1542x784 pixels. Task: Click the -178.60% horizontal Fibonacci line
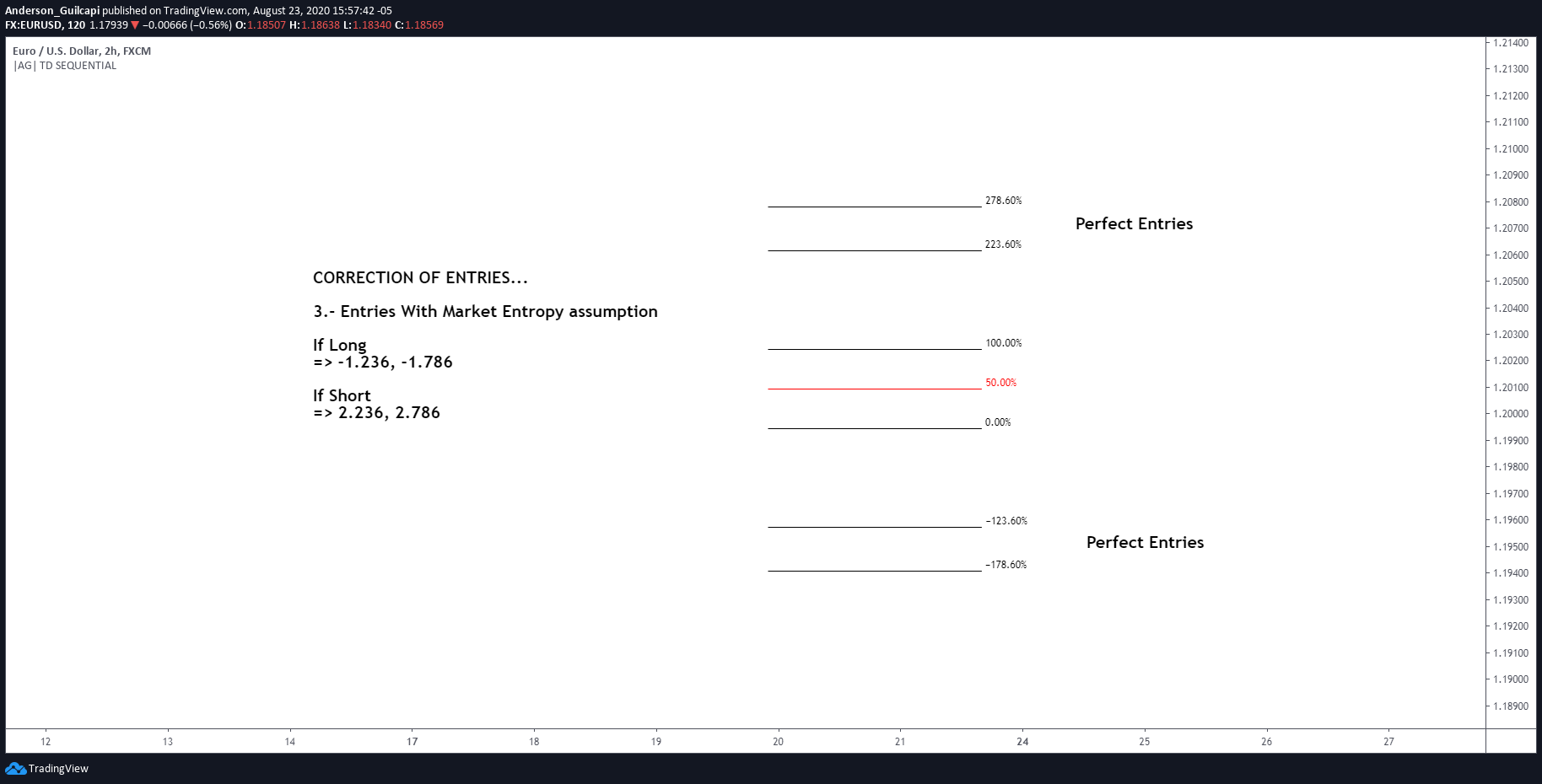coord(875,571)
